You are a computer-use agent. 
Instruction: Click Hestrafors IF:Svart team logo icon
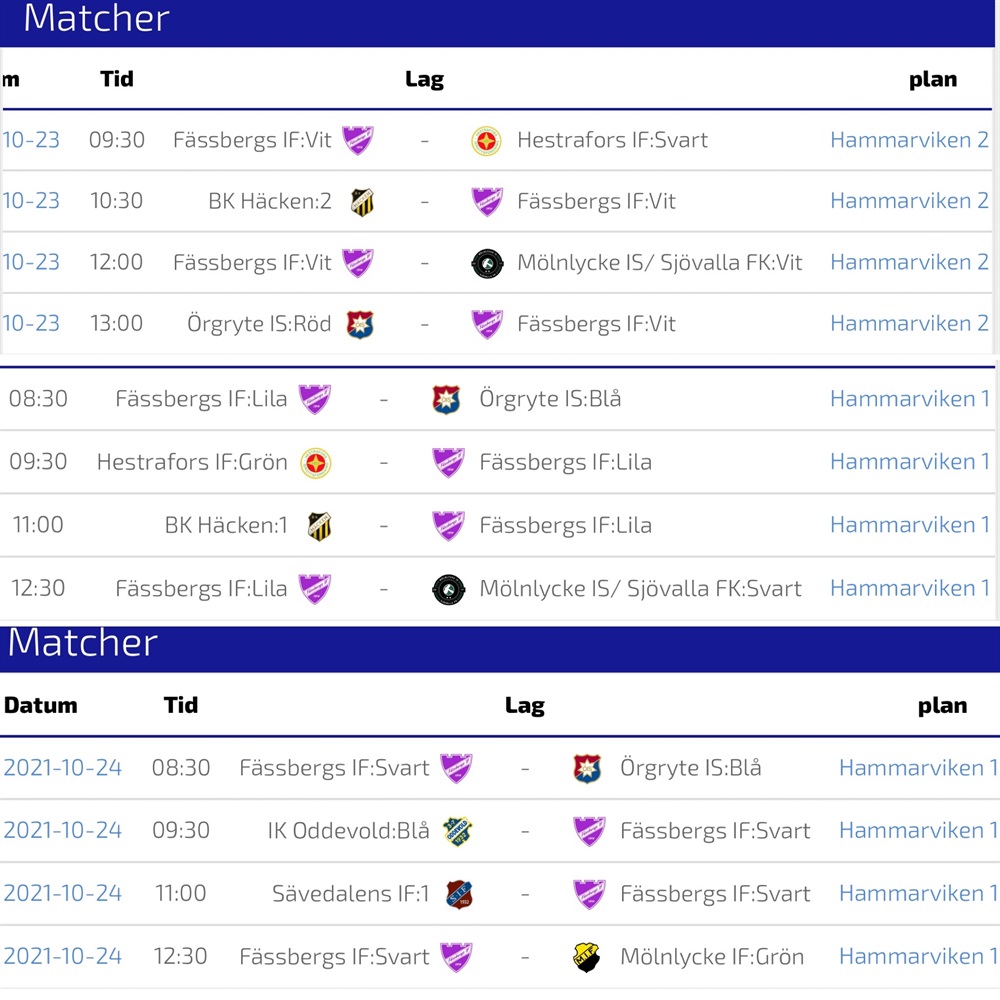pyautogui.click(x=486, y=141)
